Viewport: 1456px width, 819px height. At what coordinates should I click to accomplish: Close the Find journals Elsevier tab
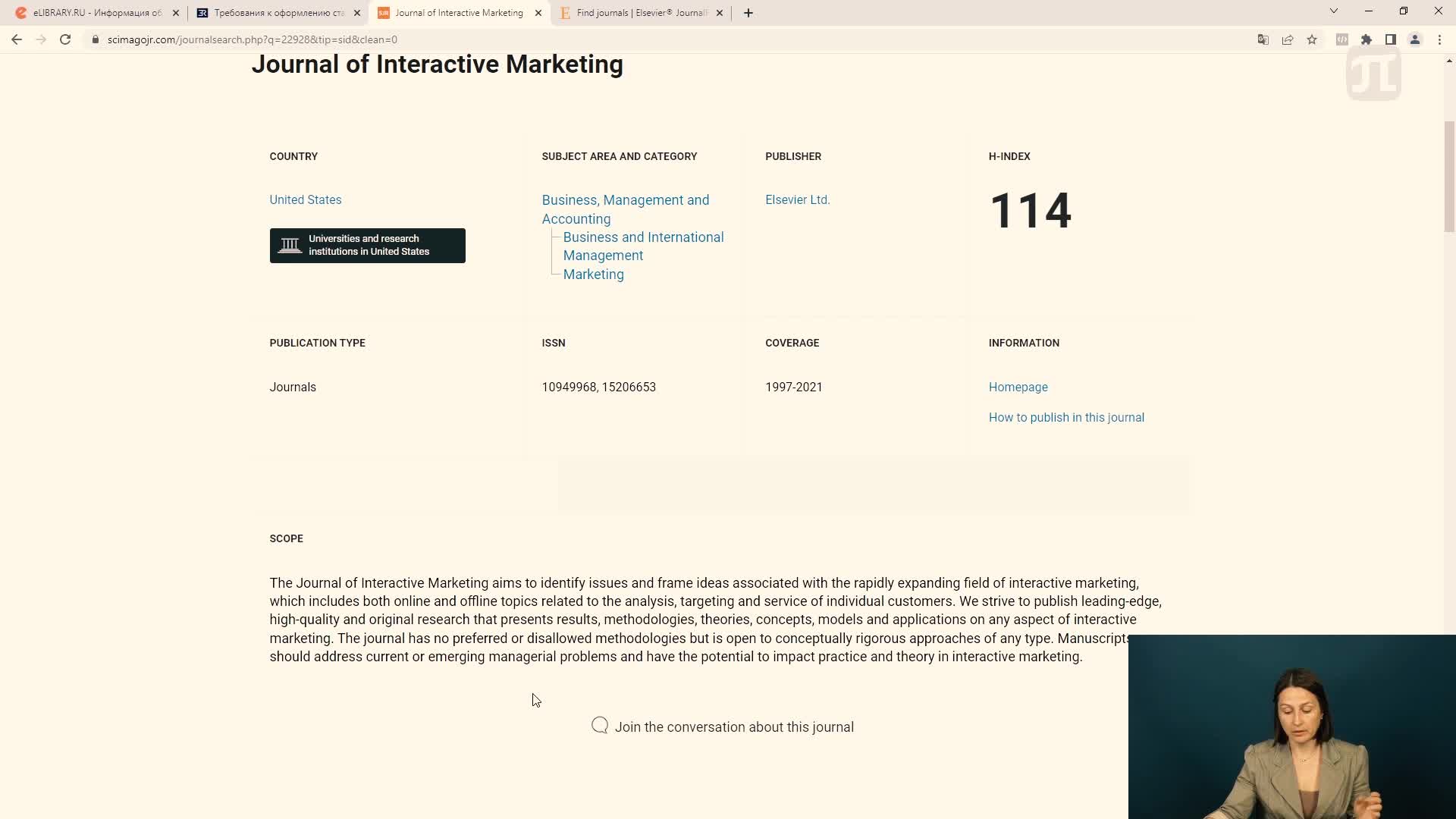(720, 13)
